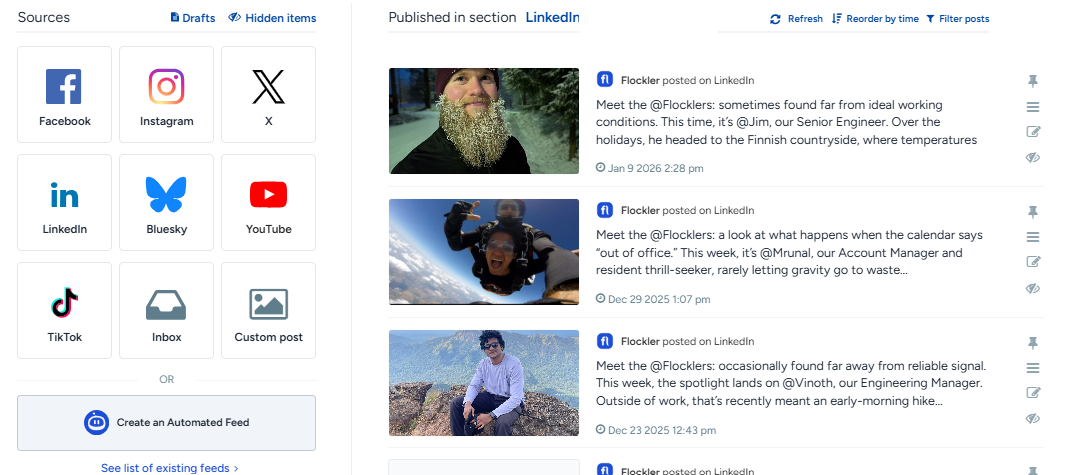Viewport: 1085px width, 475px height.
Task: Click the @Vinoth post description text
Action: point(791,384)
